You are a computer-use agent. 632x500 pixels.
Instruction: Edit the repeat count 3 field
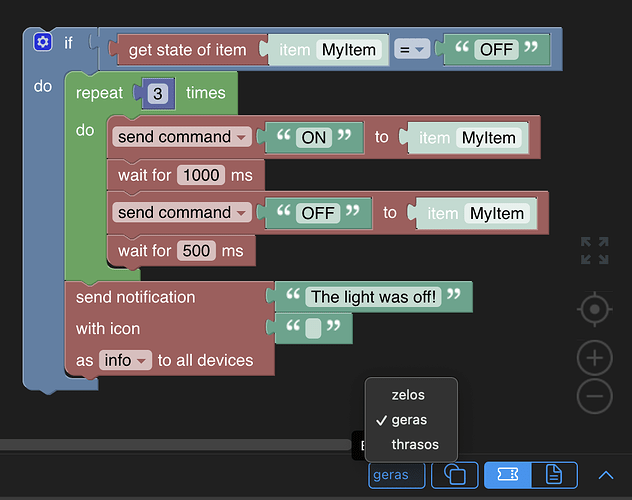pyautogui.click(x=158, y=94)
